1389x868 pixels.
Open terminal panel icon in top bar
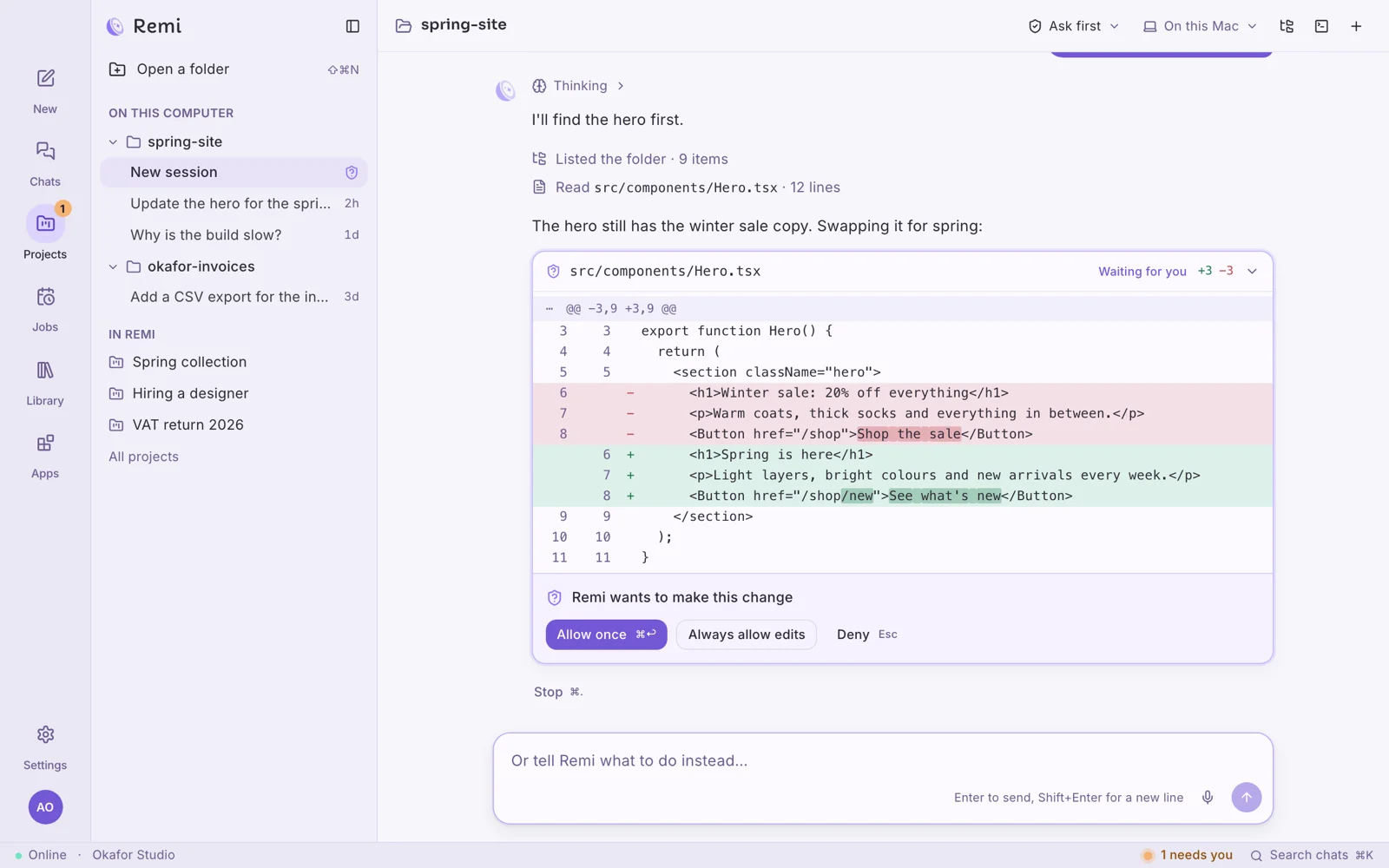pyautogui.click(x=1321, y=26)
